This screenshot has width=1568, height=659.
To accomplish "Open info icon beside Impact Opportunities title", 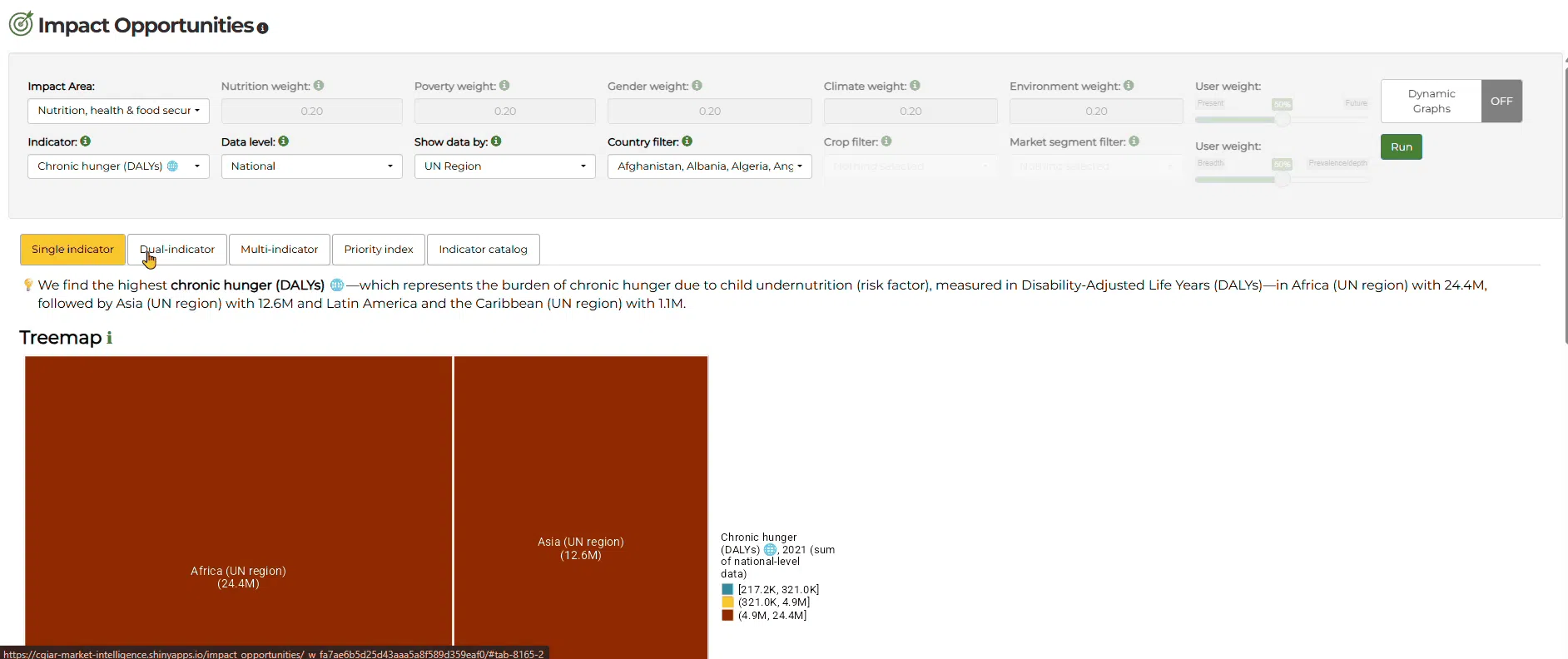I will pyautogui.click(x=263, y=28).
